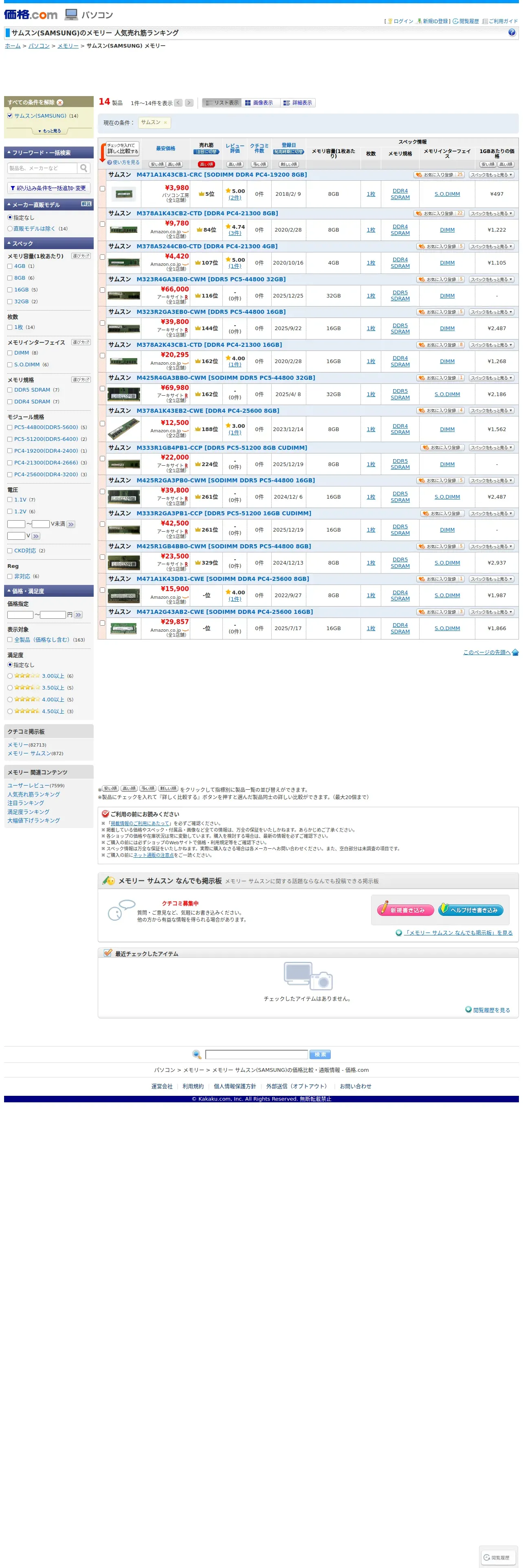Click keyword input 製品名、メーカーなど
Screen dimensions: 523x1568
coord(42,168)
